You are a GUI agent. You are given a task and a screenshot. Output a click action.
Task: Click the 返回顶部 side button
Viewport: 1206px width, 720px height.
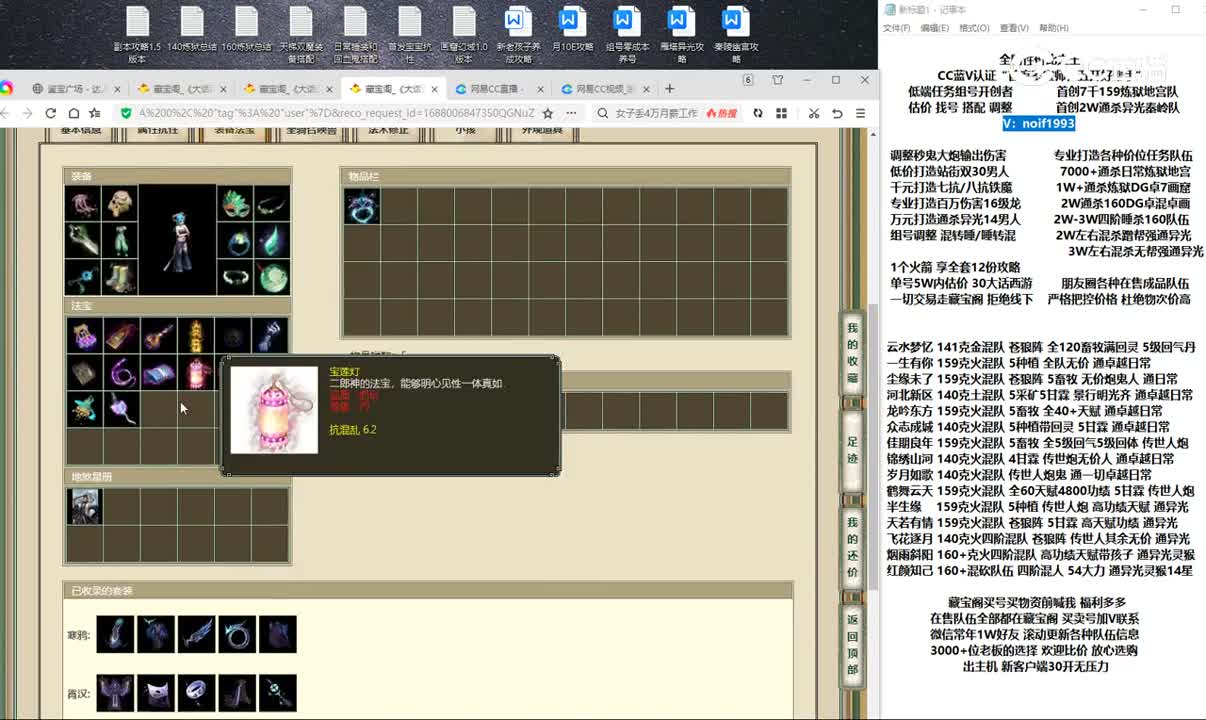[853, 644]
